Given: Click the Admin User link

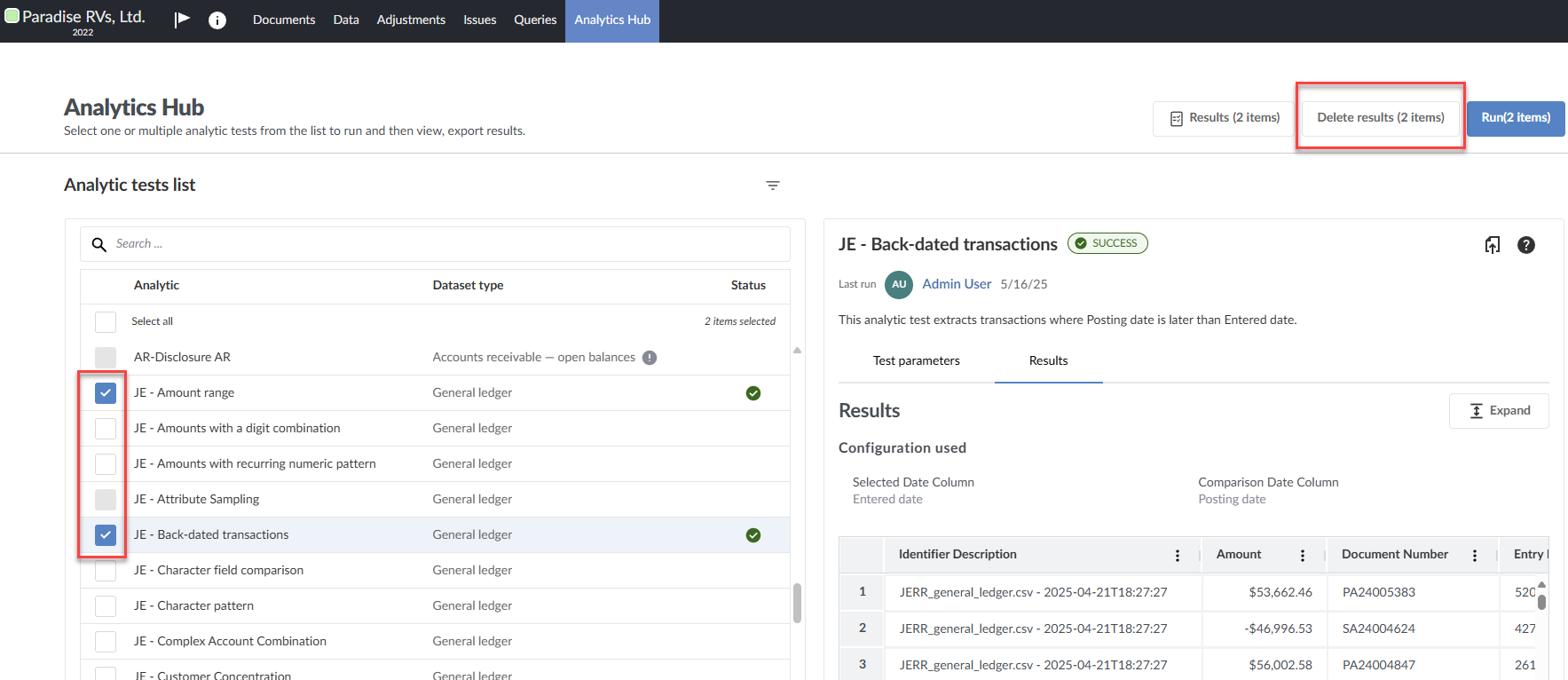Looking at the screenshot, I should [957, 284].
